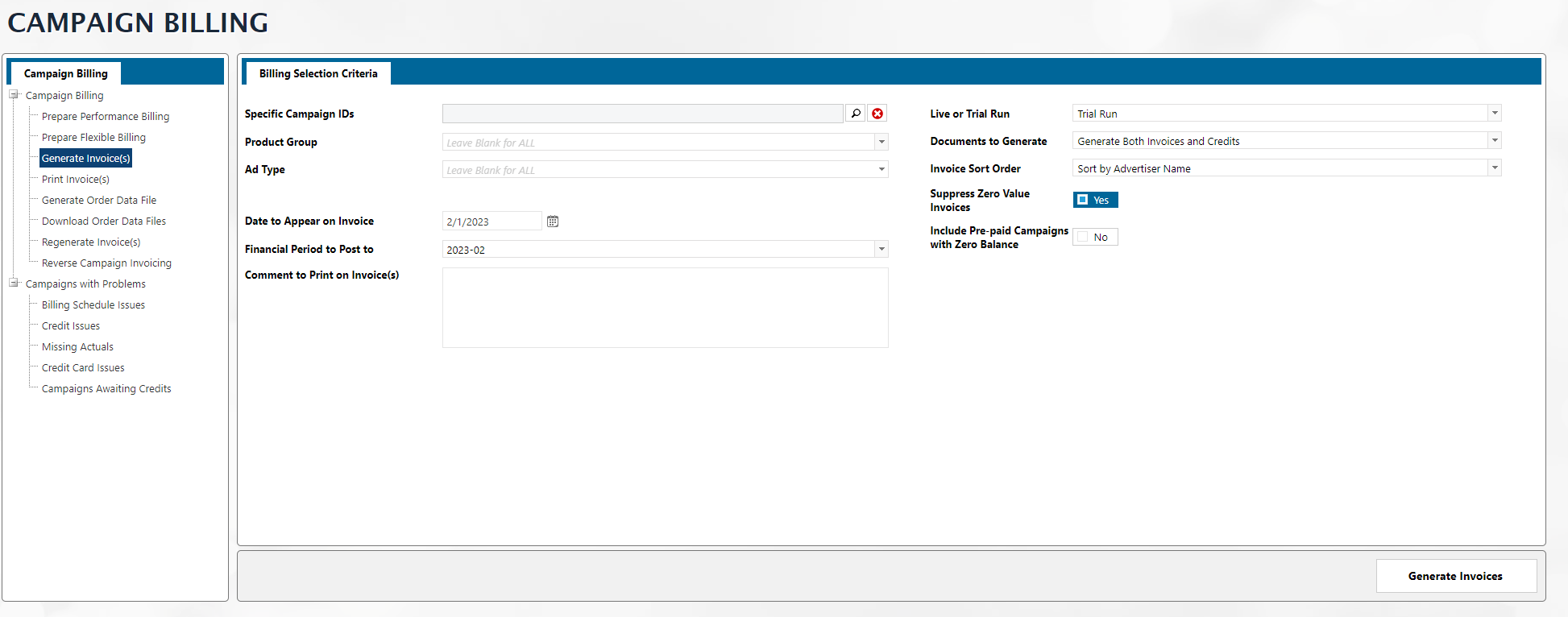Expand Financial Period to Post dropdown
The height and width of the screenshot is (617, 1568).
click(881, 250)
